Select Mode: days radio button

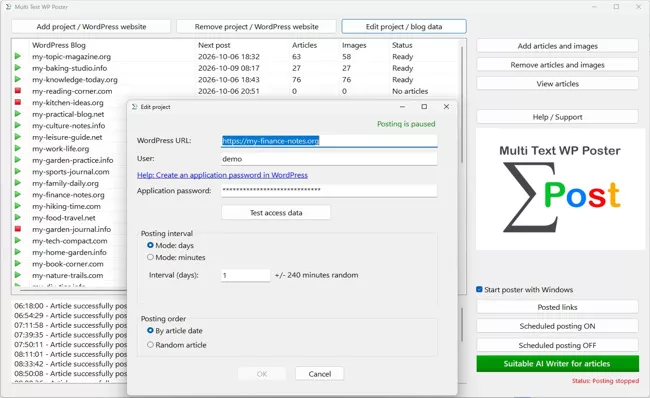tap(150, 245)
